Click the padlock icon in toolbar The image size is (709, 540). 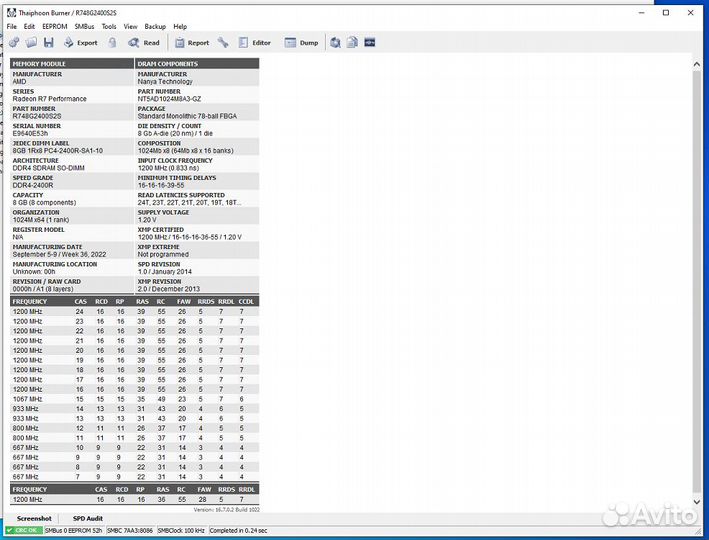(x=112, y=43)
